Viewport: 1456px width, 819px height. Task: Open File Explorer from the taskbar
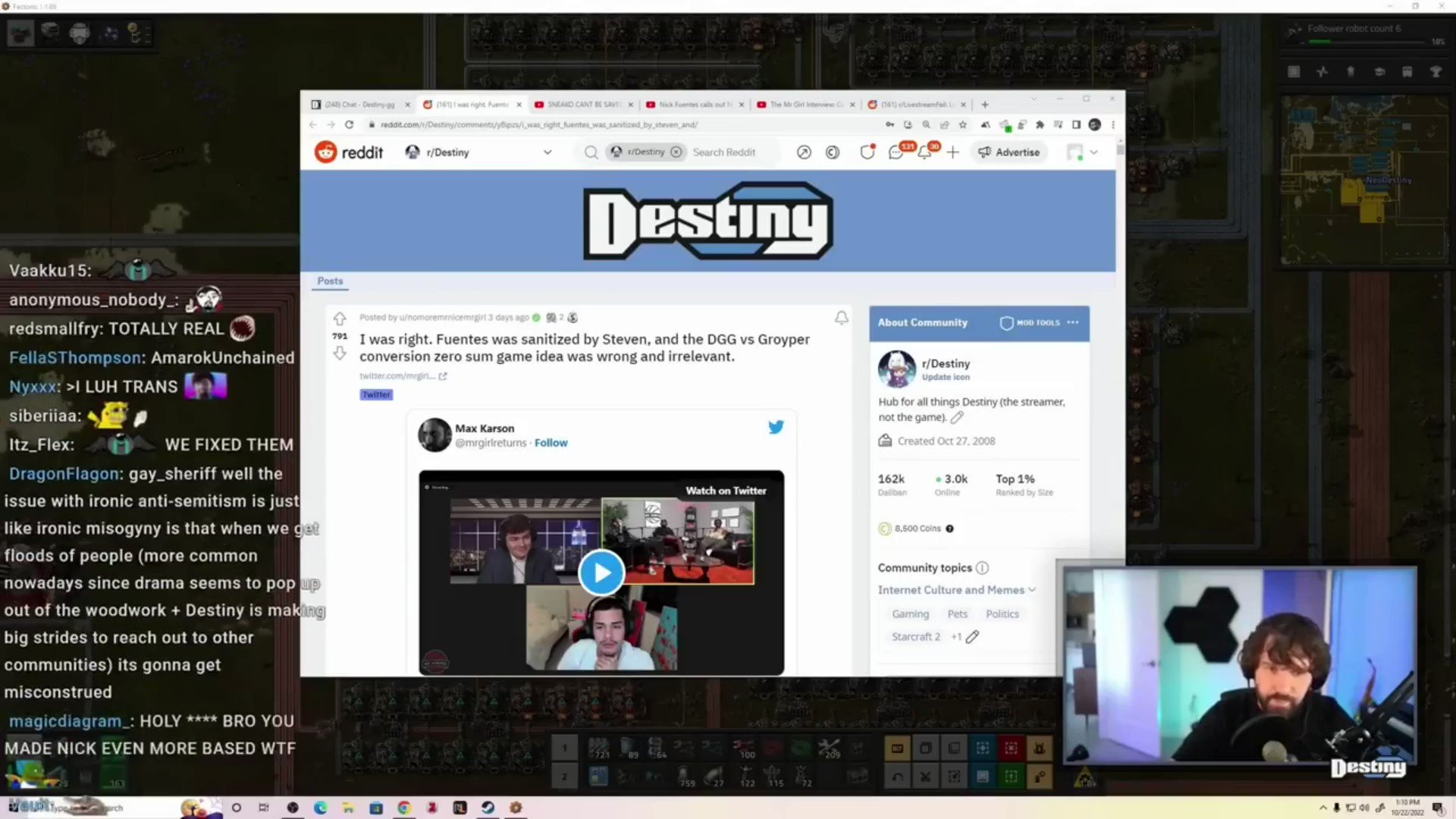(348, 808)
